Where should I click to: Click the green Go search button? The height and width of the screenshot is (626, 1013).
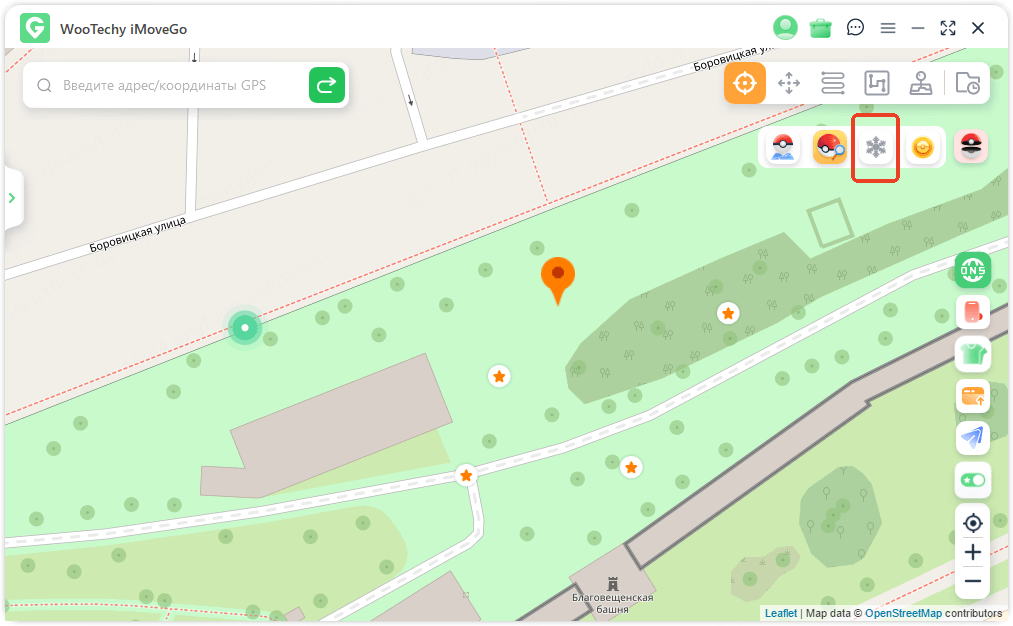tap(327, 85)
